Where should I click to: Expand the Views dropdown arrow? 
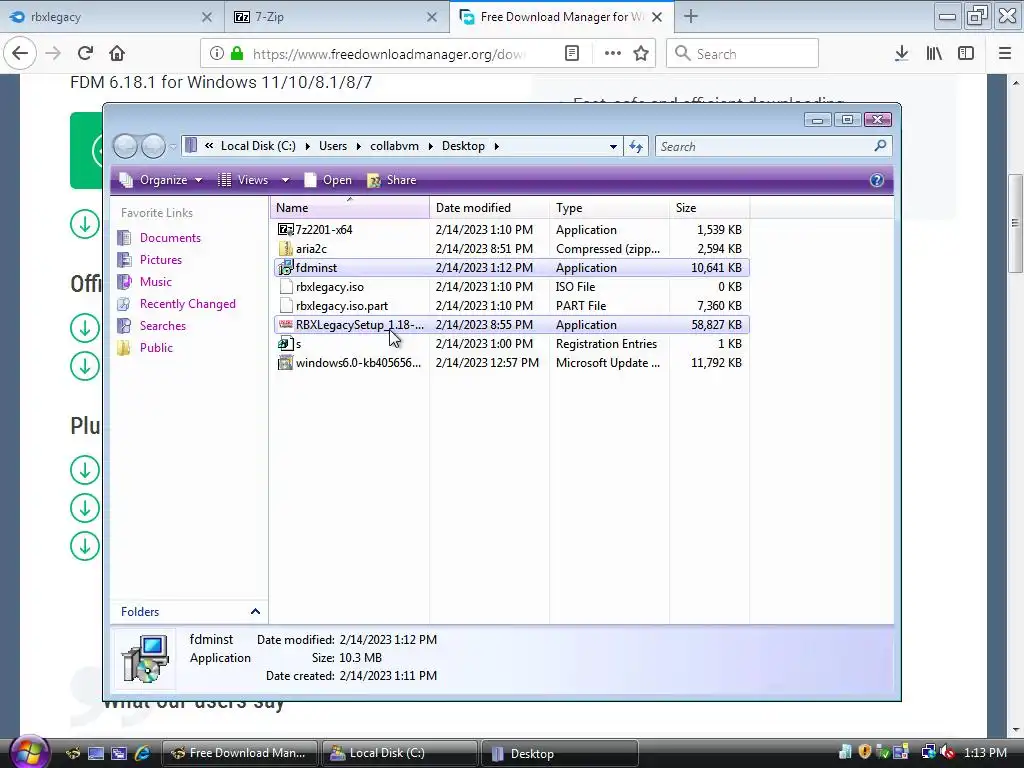[285, 180]
